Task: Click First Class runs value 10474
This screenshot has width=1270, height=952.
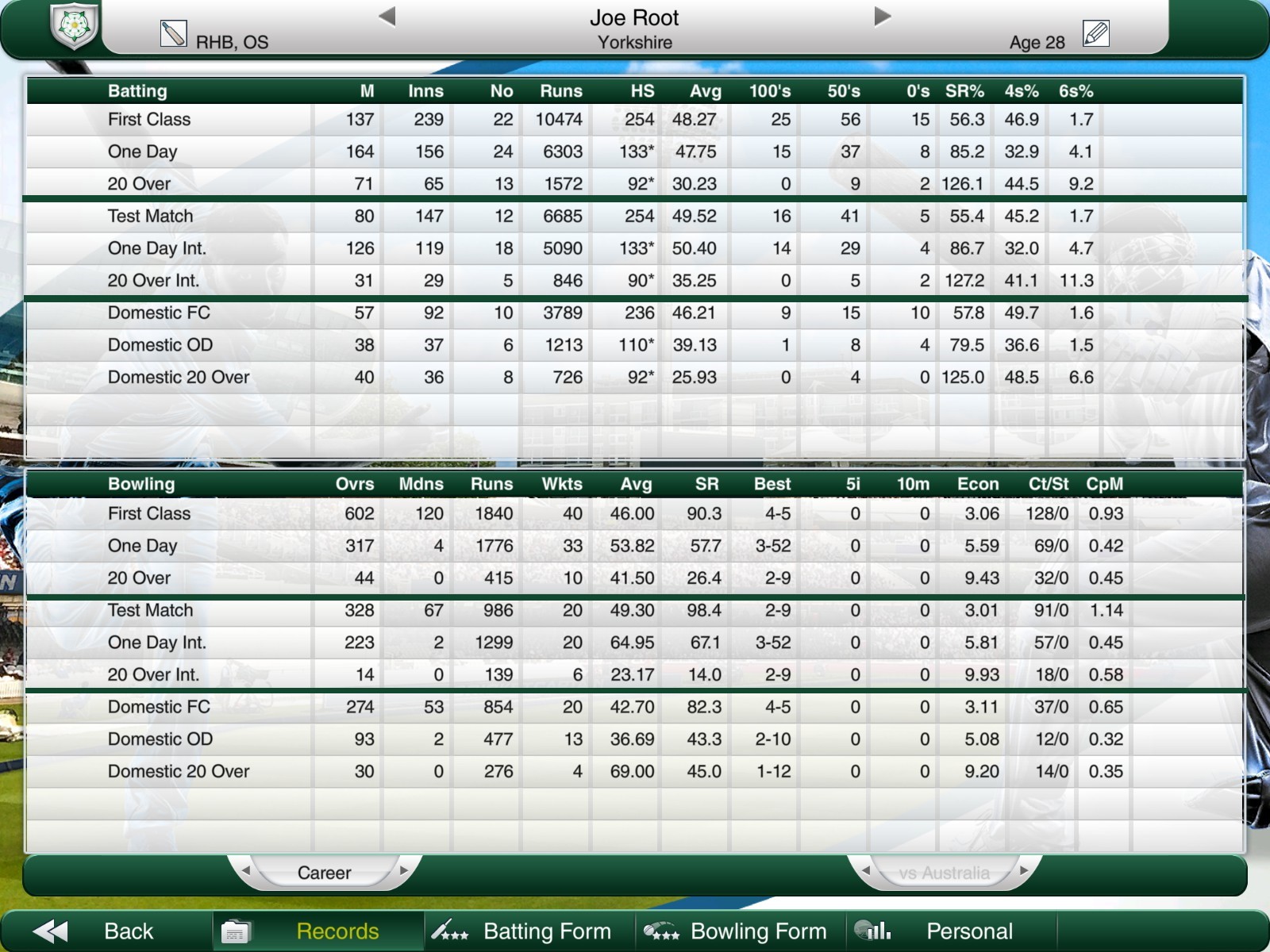Action: [x=559, y=119]
